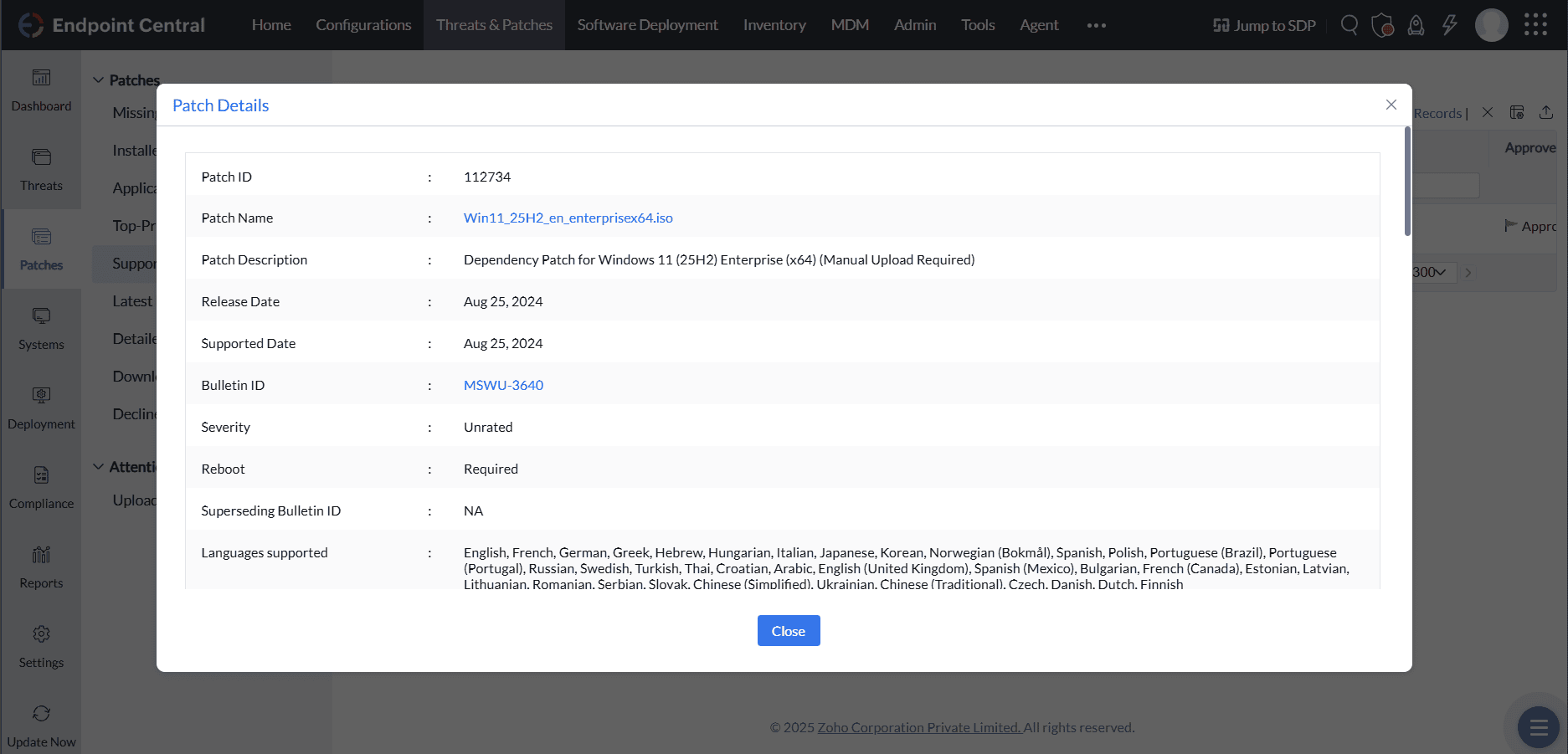This screenshot has width=1568, height=754.
Task: Click the rocket quick-launch icon
Action: (1416, 25)
